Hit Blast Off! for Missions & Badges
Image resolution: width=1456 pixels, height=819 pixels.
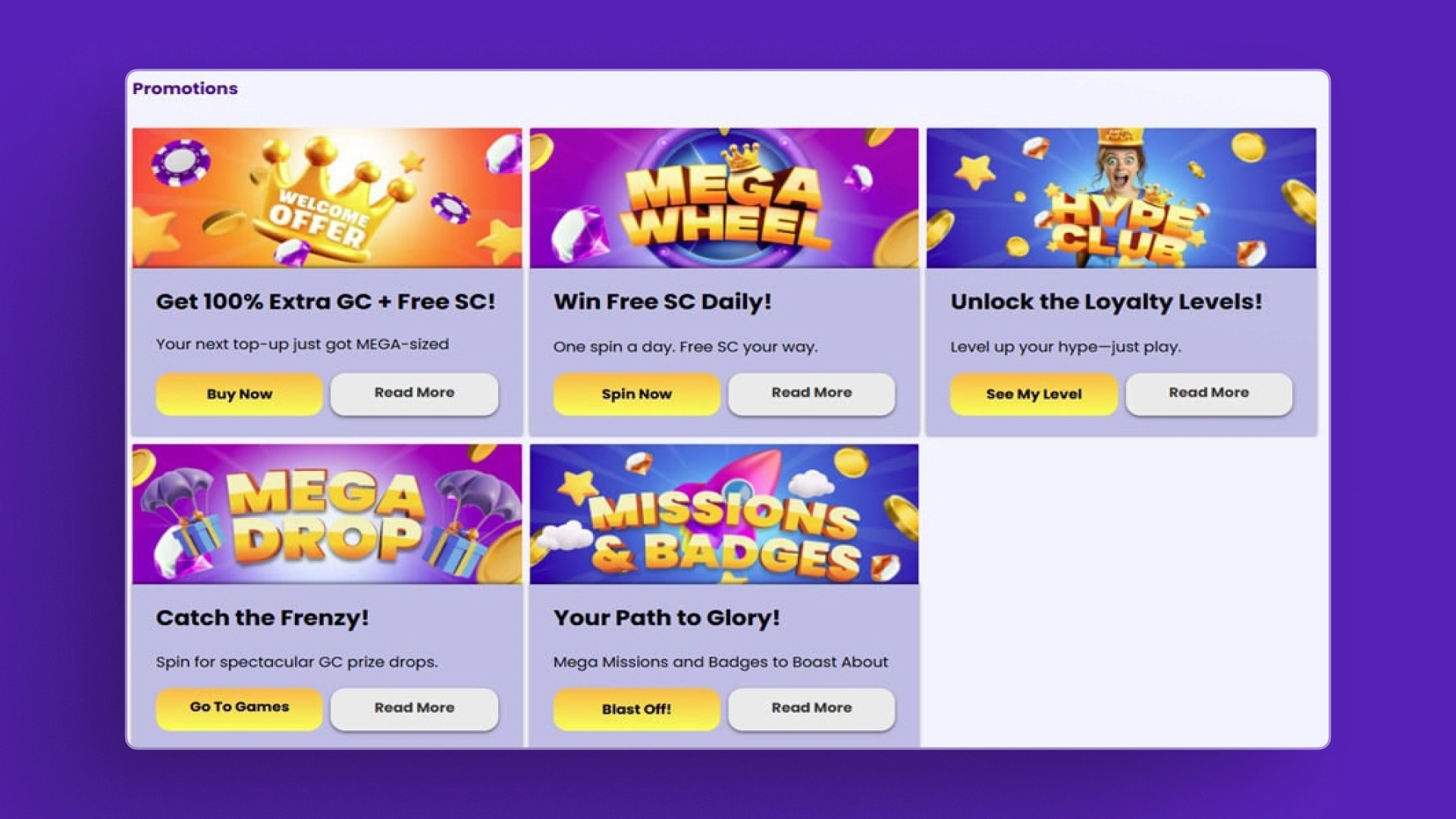point(636,709)
